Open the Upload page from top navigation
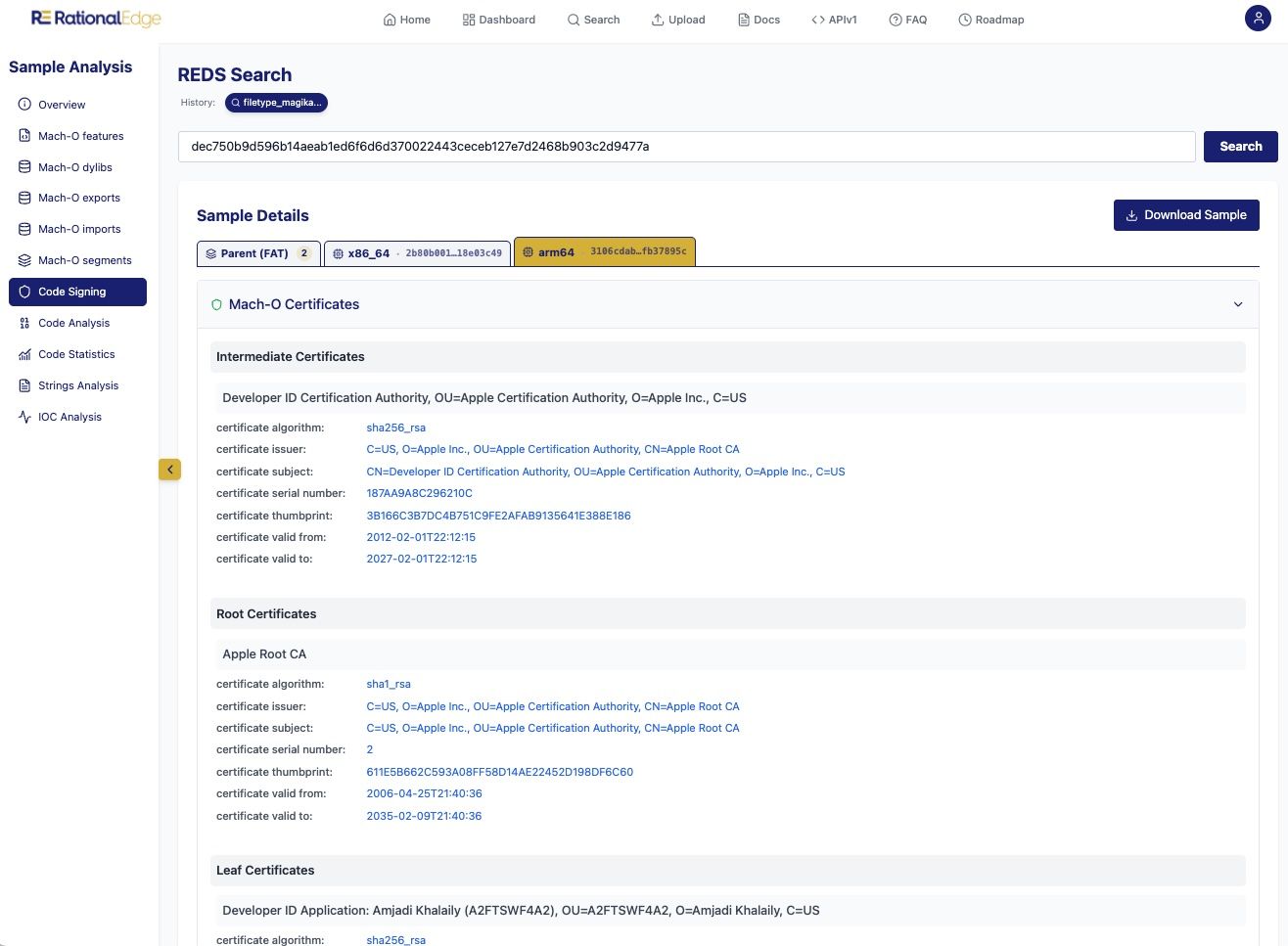This screenshot has height=946, width=1288. (677, 20)
